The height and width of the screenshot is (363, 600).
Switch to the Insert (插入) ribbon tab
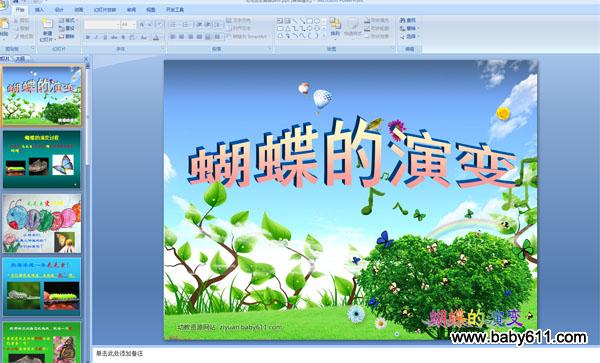pyautogui.click(x=39, y=10)
